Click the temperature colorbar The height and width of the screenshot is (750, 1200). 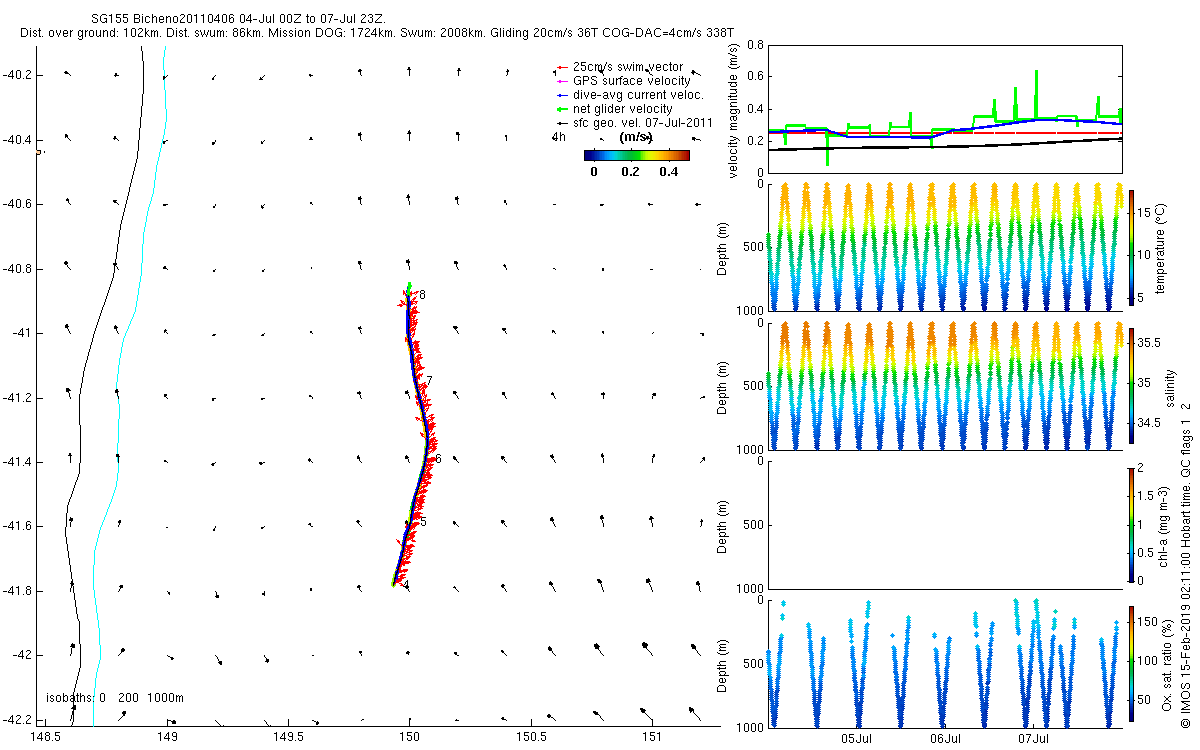(1131, 247)
